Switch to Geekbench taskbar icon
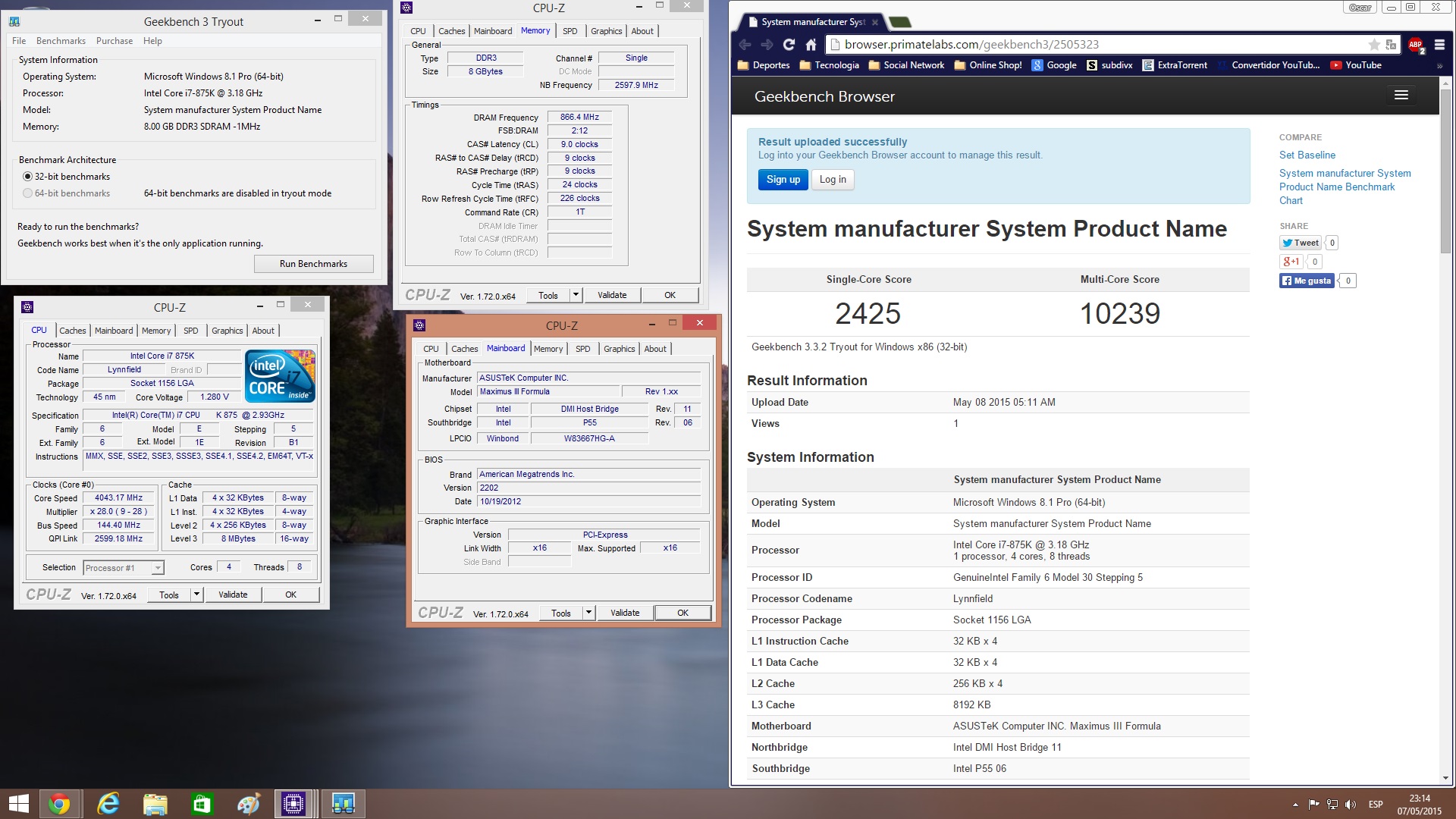 (x=343, y=804)
